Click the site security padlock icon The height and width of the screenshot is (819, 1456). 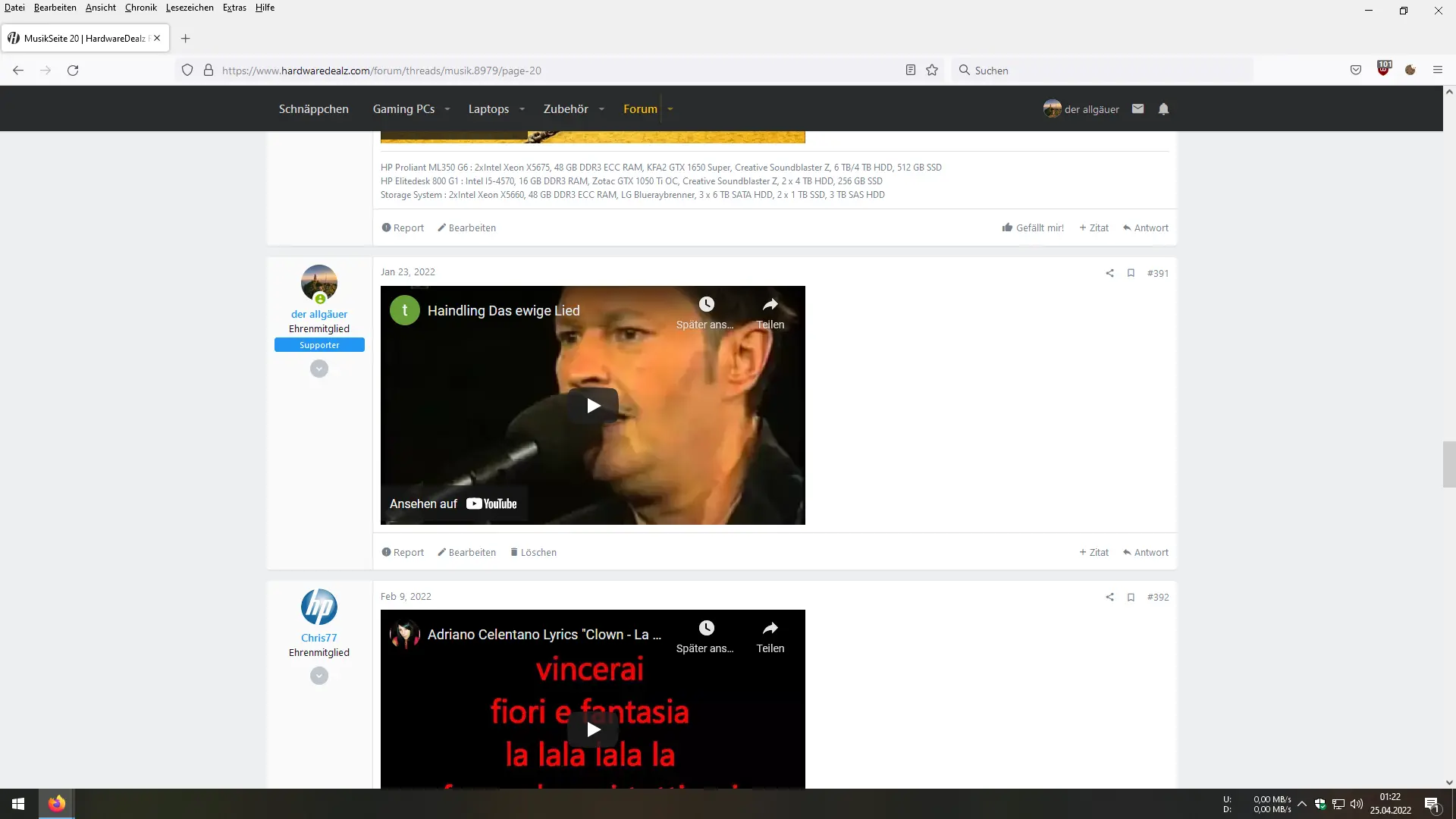pos(209,71)
